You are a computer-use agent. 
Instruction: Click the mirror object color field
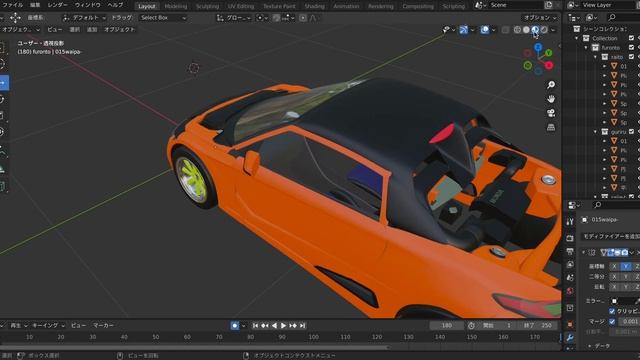624,301
